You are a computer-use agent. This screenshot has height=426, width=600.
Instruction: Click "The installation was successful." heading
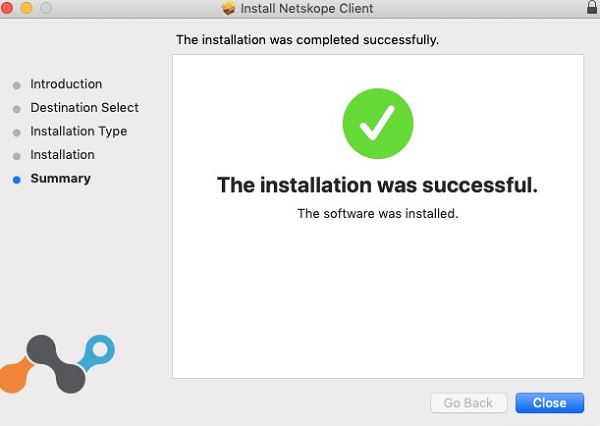pyautogui.click(x=377, y=185)
